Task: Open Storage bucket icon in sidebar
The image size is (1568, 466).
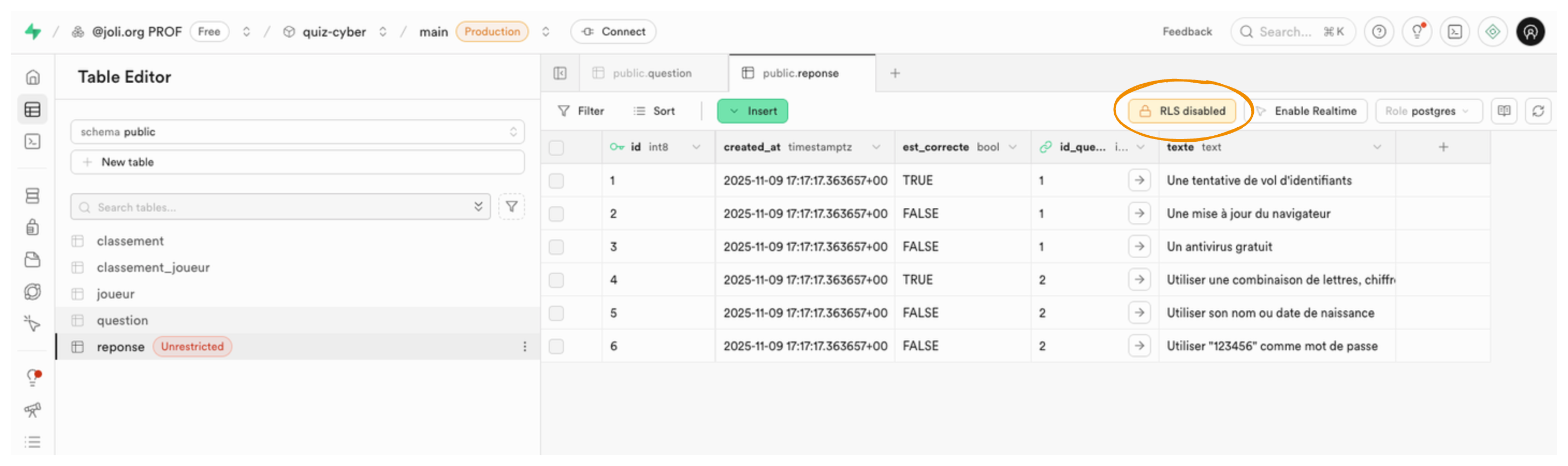Action: pos(32,260)
